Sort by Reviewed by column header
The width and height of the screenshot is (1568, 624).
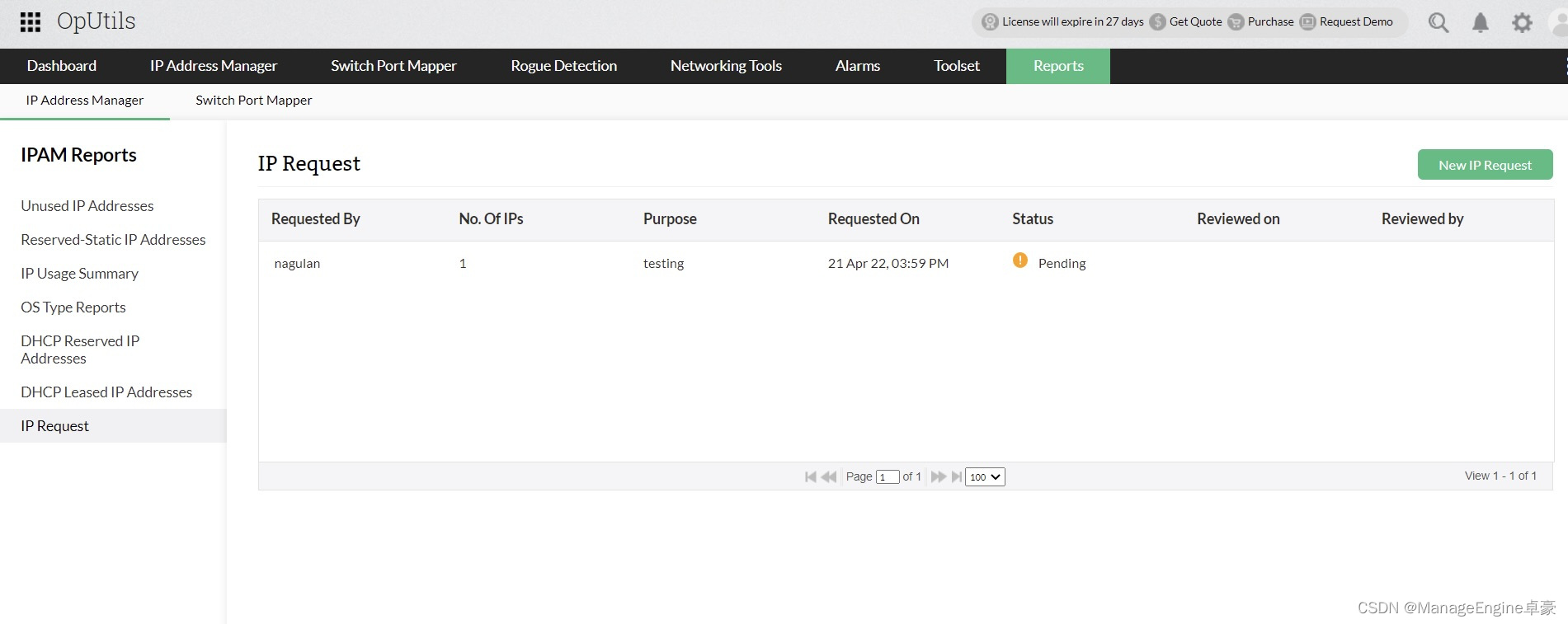(1422, 219)
